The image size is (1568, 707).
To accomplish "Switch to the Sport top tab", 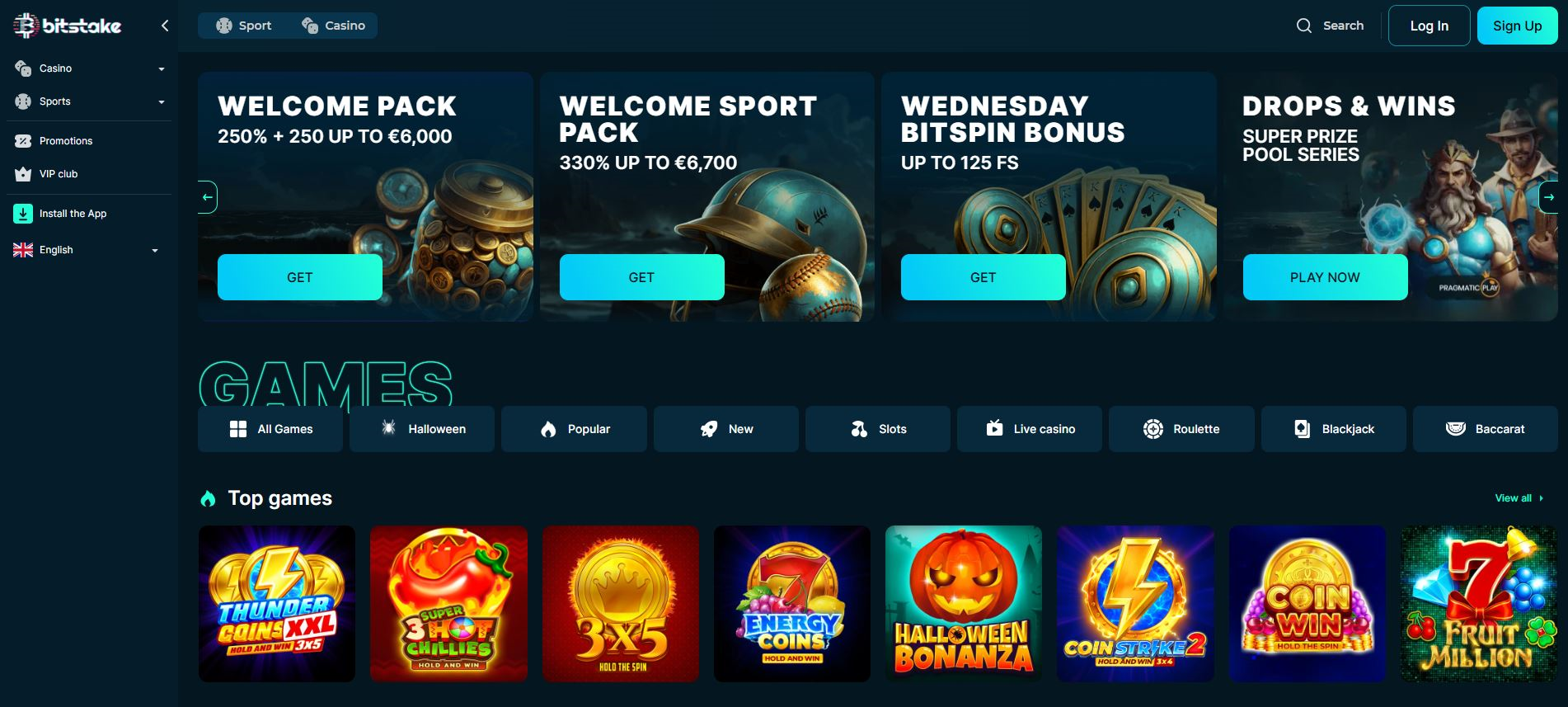I will pos(244,26).
